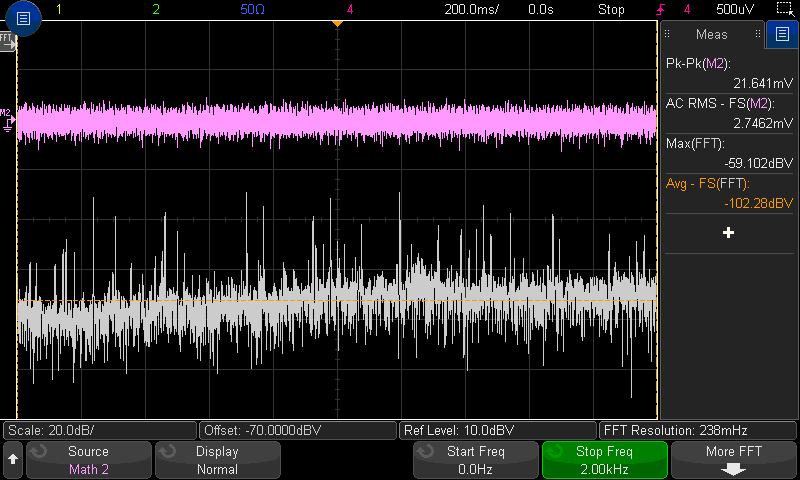Tap the Scale 20.0dB/ field
Viewport: 800px width, 480px height.
click(100, 431)
